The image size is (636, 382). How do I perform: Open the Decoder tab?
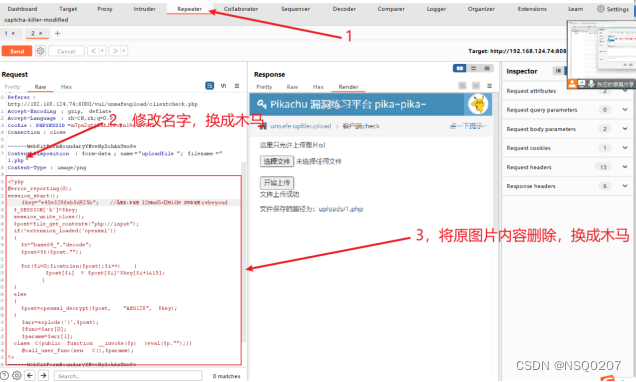[344, 9]
